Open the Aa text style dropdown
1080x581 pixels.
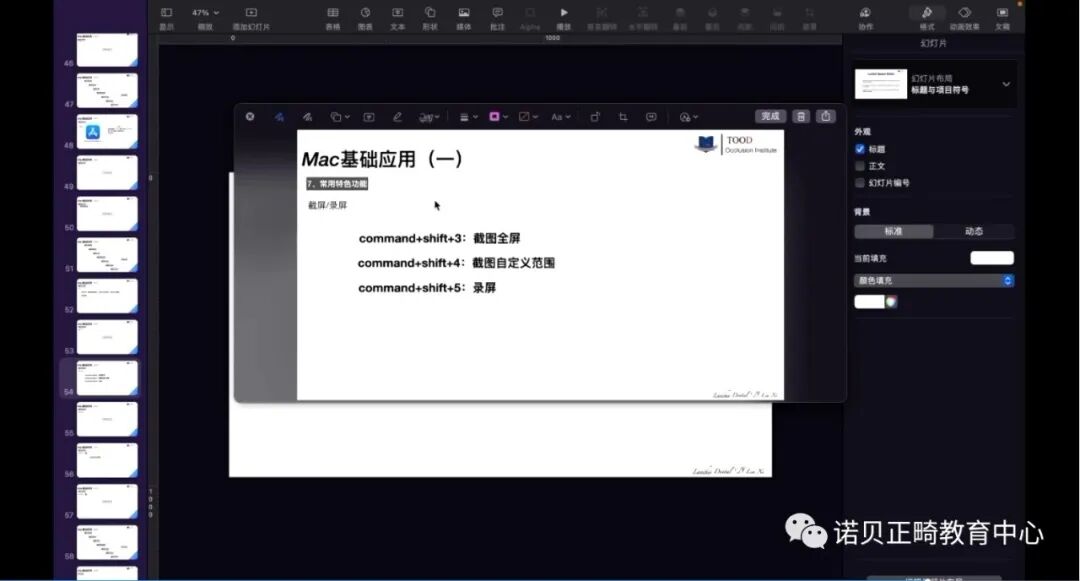tap(561, 117)
